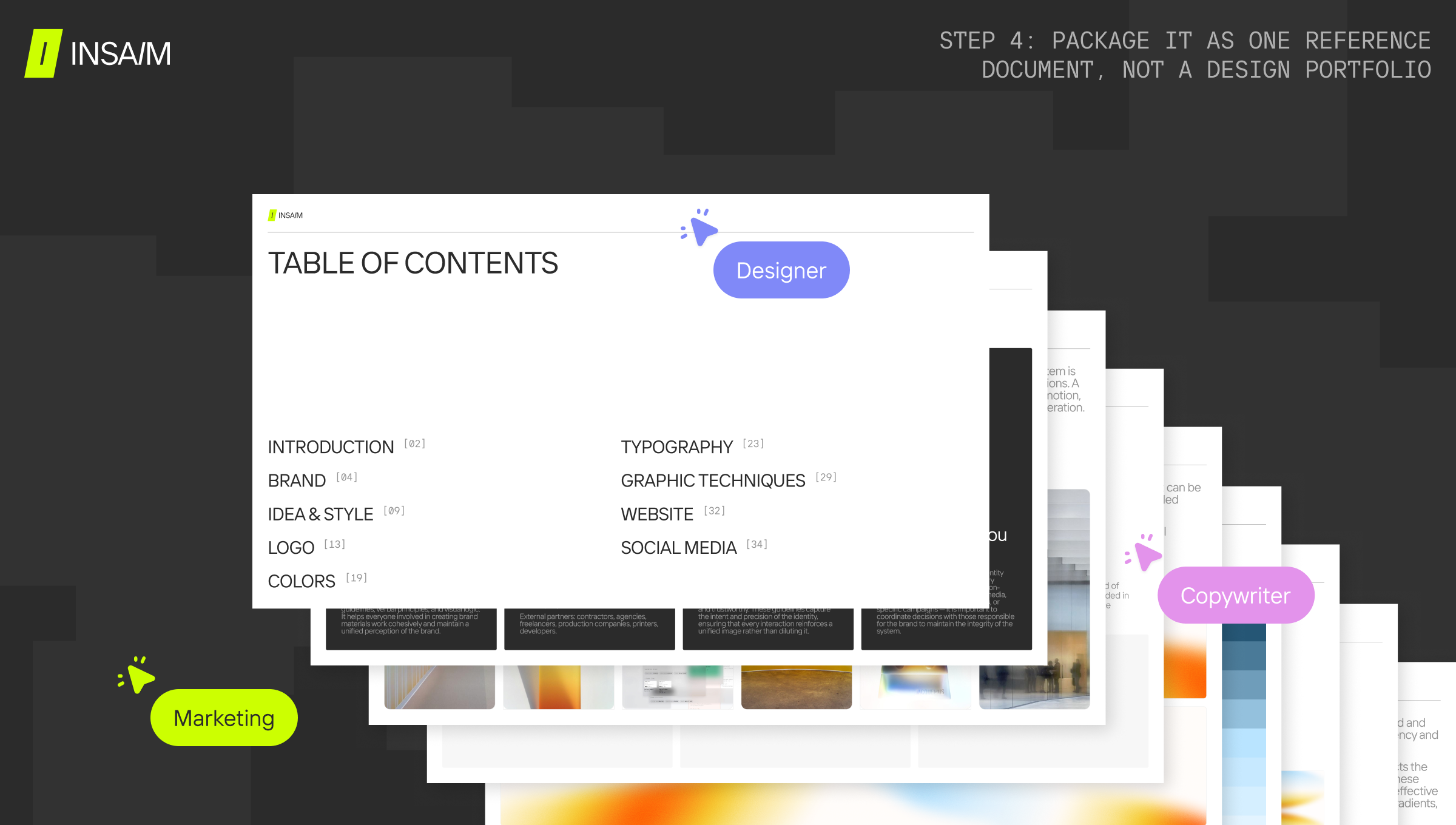Click the card starting 'guidelines, verbal principles'
Screen dimensions: 1456x825
[x=411, y=629]
